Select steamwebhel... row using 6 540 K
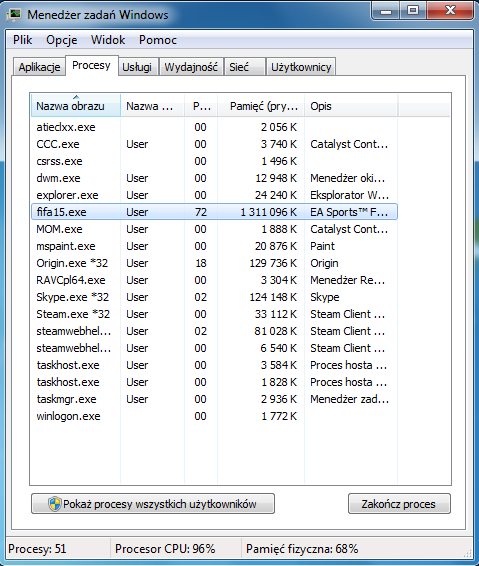The image size is (479, 566). [214, 348]
